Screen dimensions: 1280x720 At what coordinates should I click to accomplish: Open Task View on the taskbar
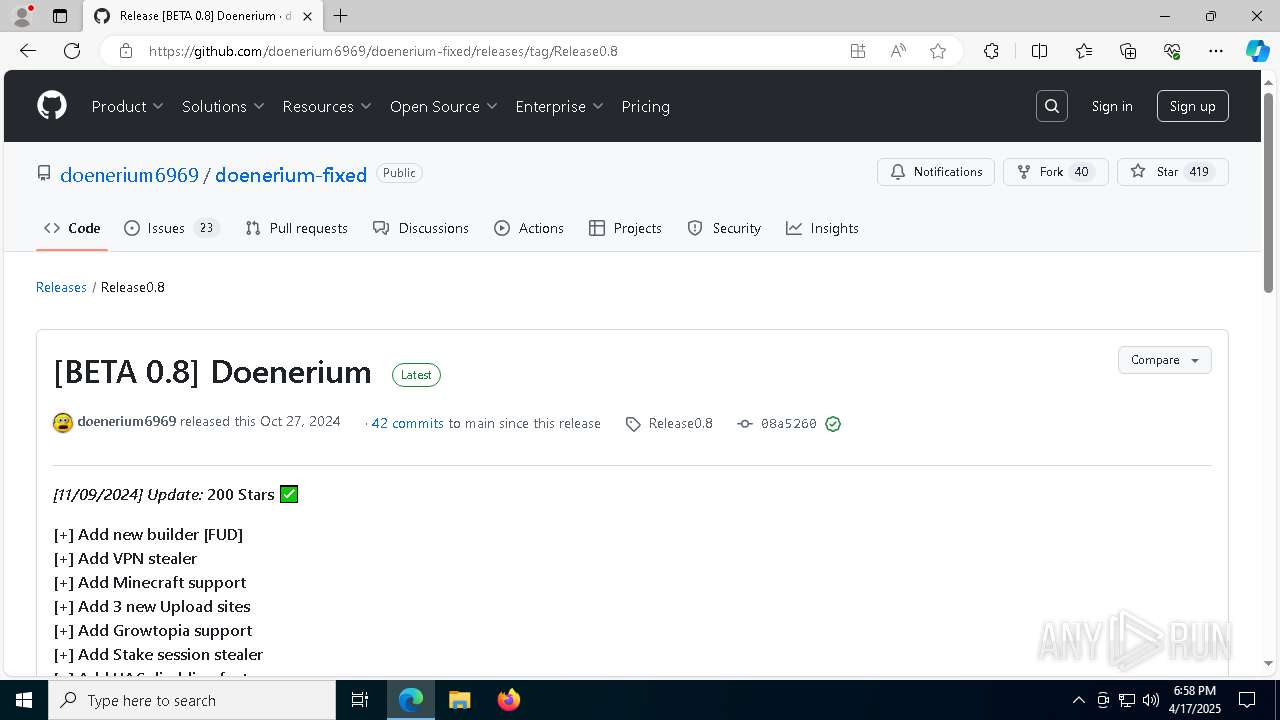pyautogui.click(x=360, y=700)
